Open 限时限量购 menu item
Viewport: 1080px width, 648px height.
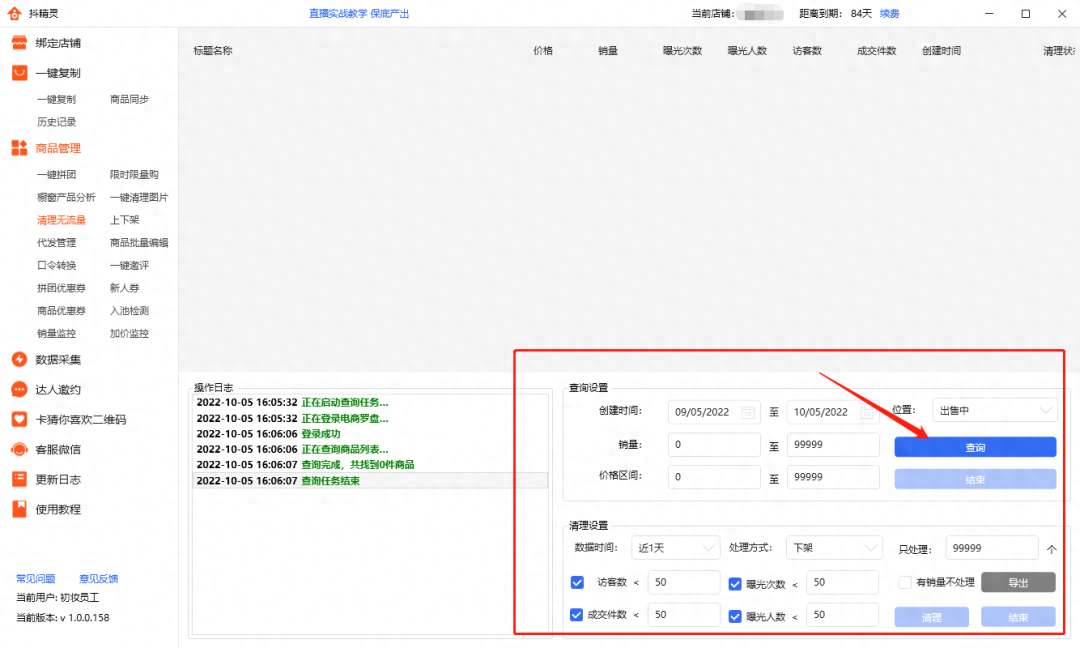pos(134,174)
